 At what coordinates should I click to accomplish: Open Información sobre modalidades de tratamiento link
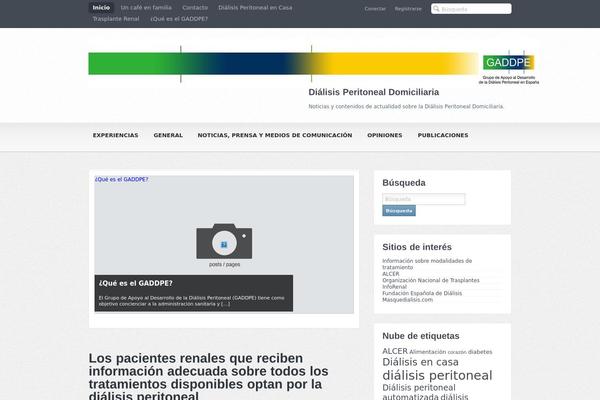(x=427, y=264)
